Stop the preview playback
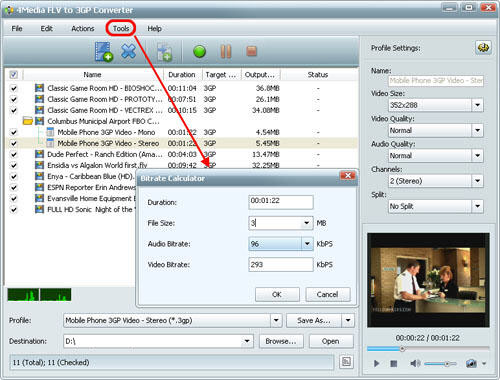Image resolution: width=500 pixels, height=380 pixels. (x=394, y=363)
